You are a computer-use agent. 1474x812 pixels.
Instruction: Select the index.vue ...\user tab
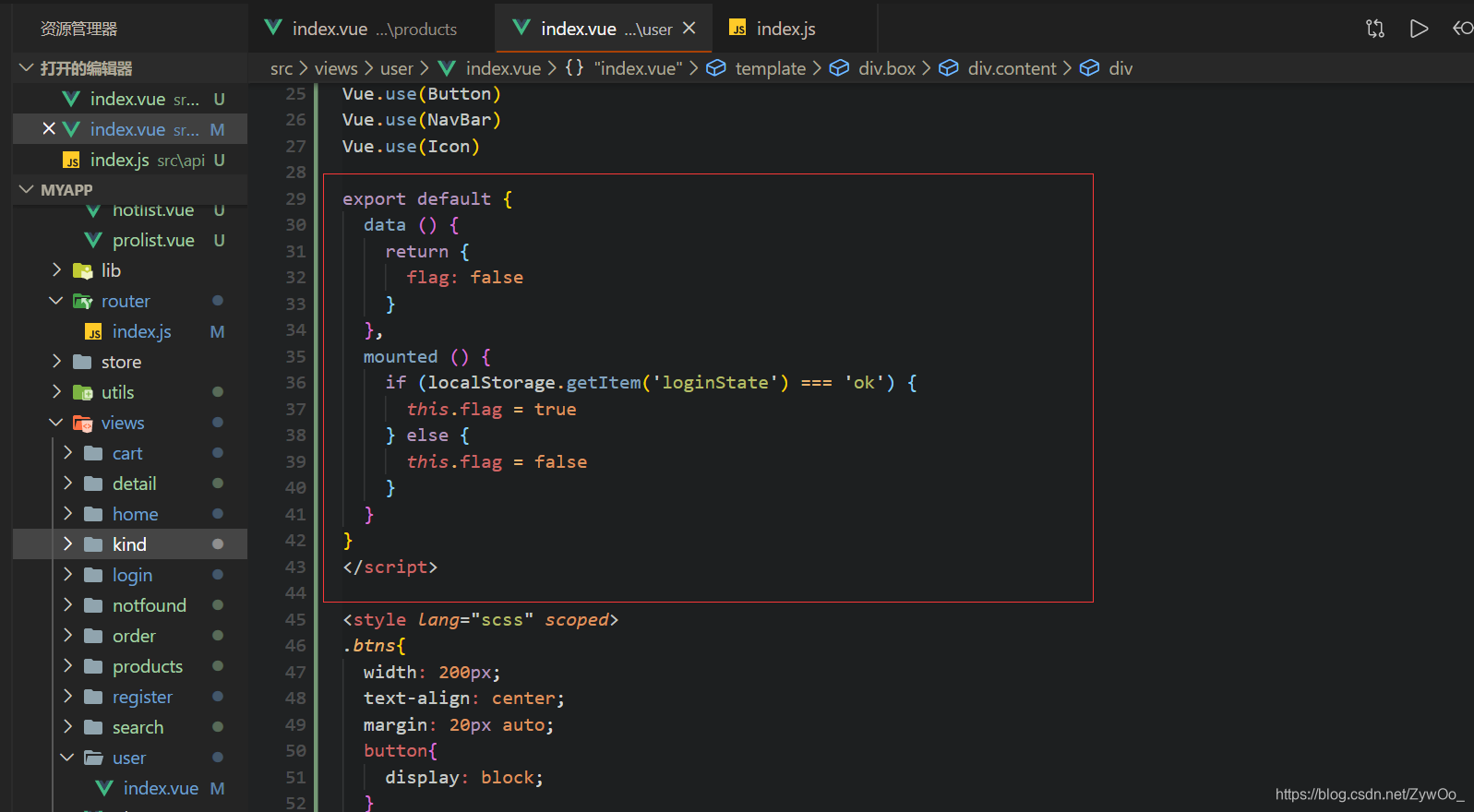click(604, 29)
